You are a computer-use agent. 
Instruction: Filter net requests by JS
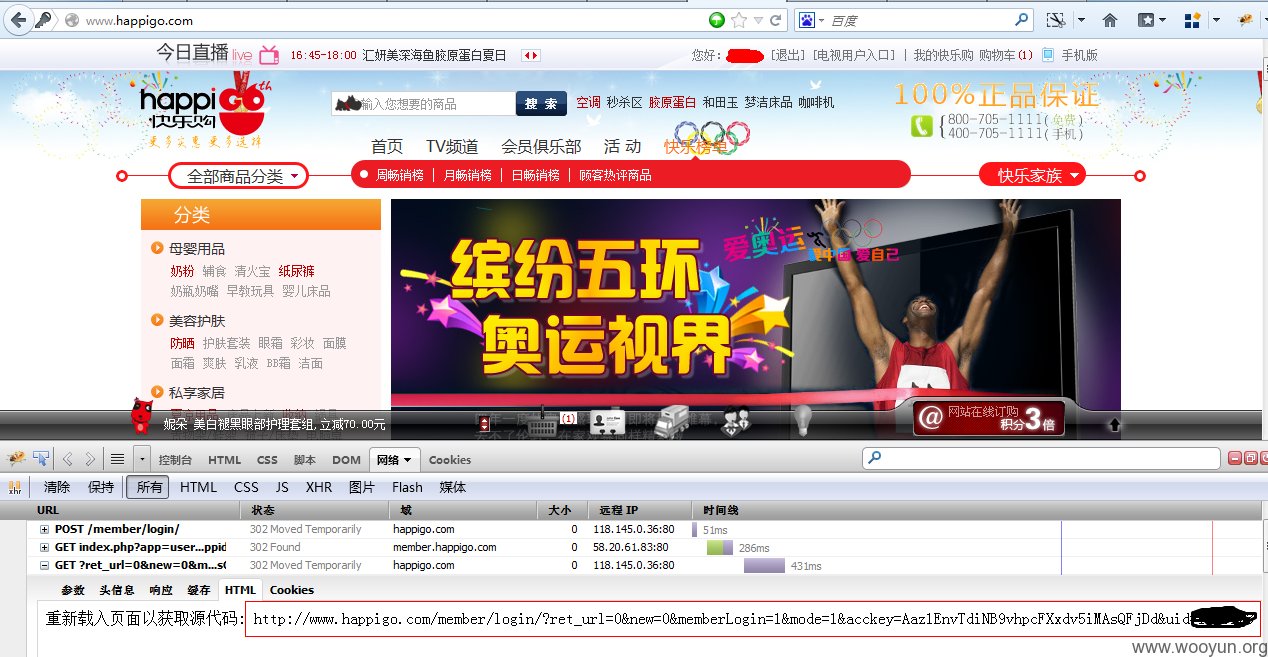click(282, 487)
